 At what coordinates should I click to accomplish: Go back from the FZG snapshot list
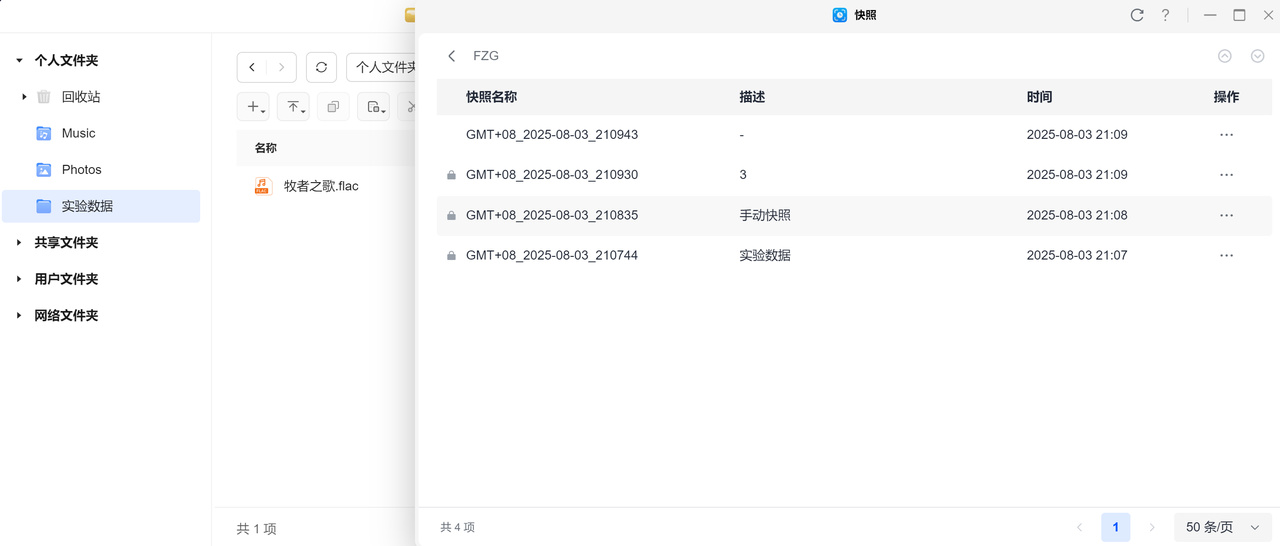tap(452, 56)
